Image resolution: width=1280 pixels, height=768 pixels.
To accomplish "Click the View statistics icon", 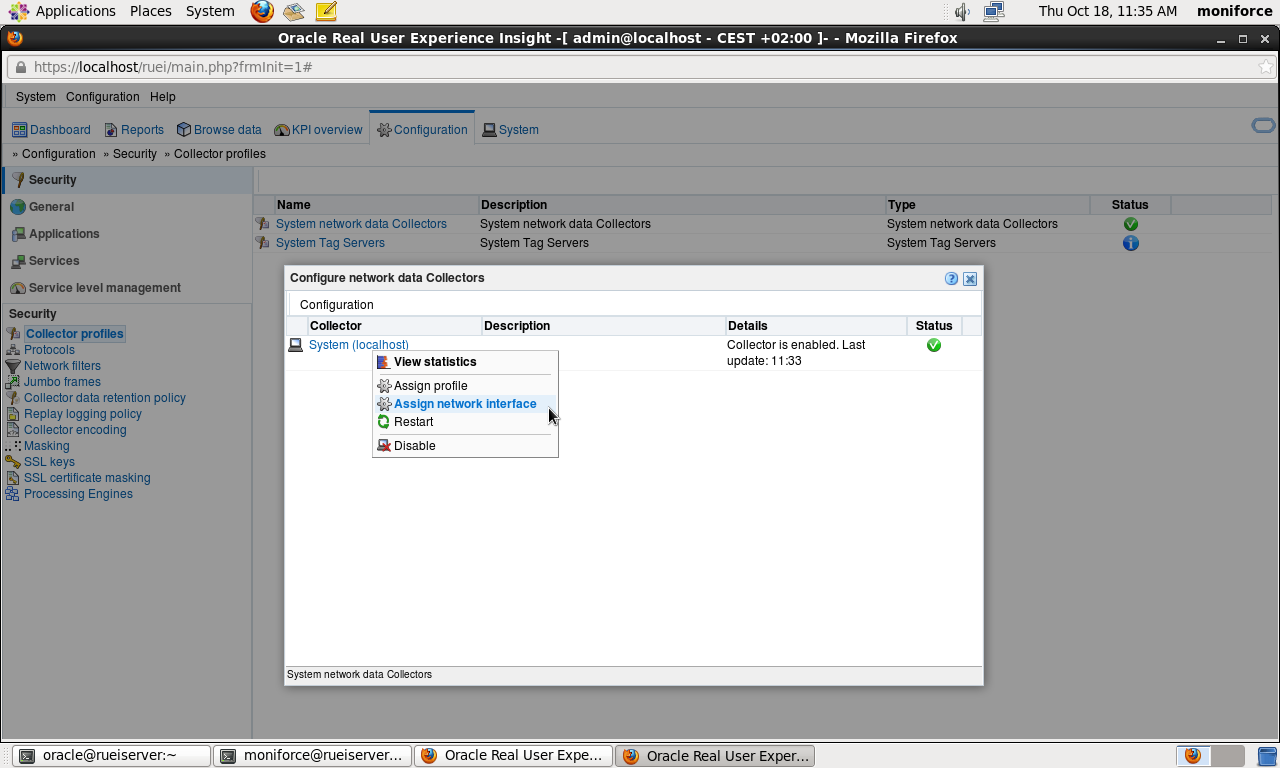I will 384,362.
